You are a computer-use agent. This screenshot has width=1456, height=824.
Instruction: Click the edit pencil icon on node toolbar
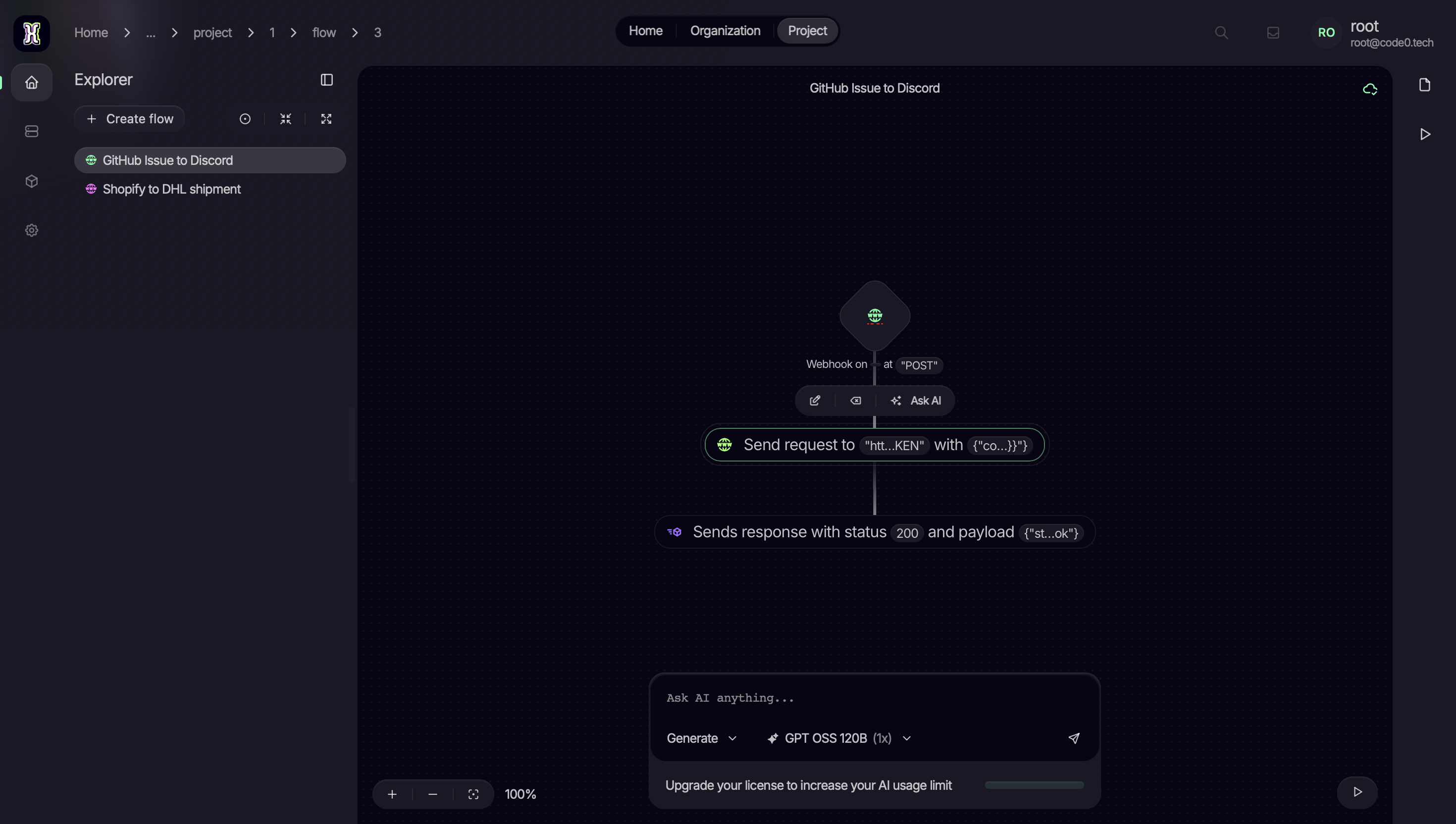click(815, 401)
